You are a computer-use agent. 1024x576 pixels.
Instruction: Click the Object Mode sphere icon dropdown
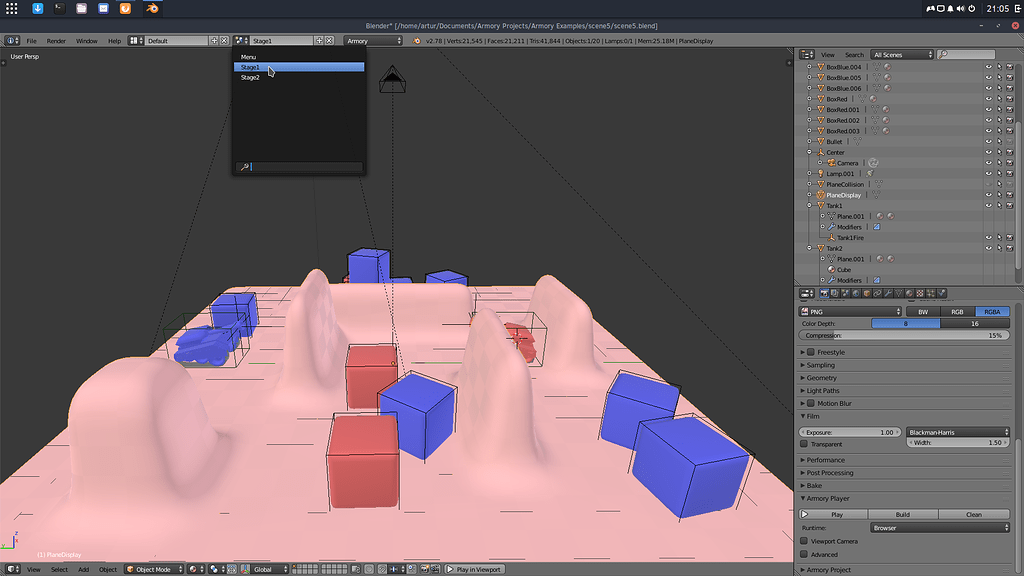pos(153,568)
